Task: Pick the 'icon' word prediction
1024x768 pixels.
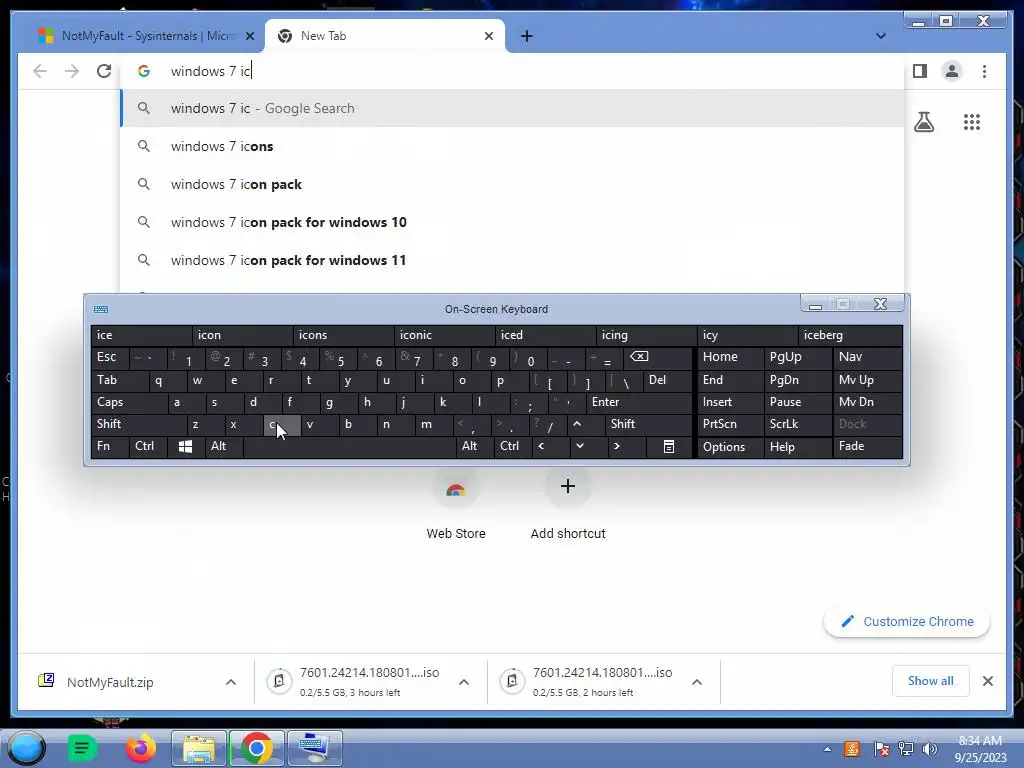Action: tap(242, 335)
